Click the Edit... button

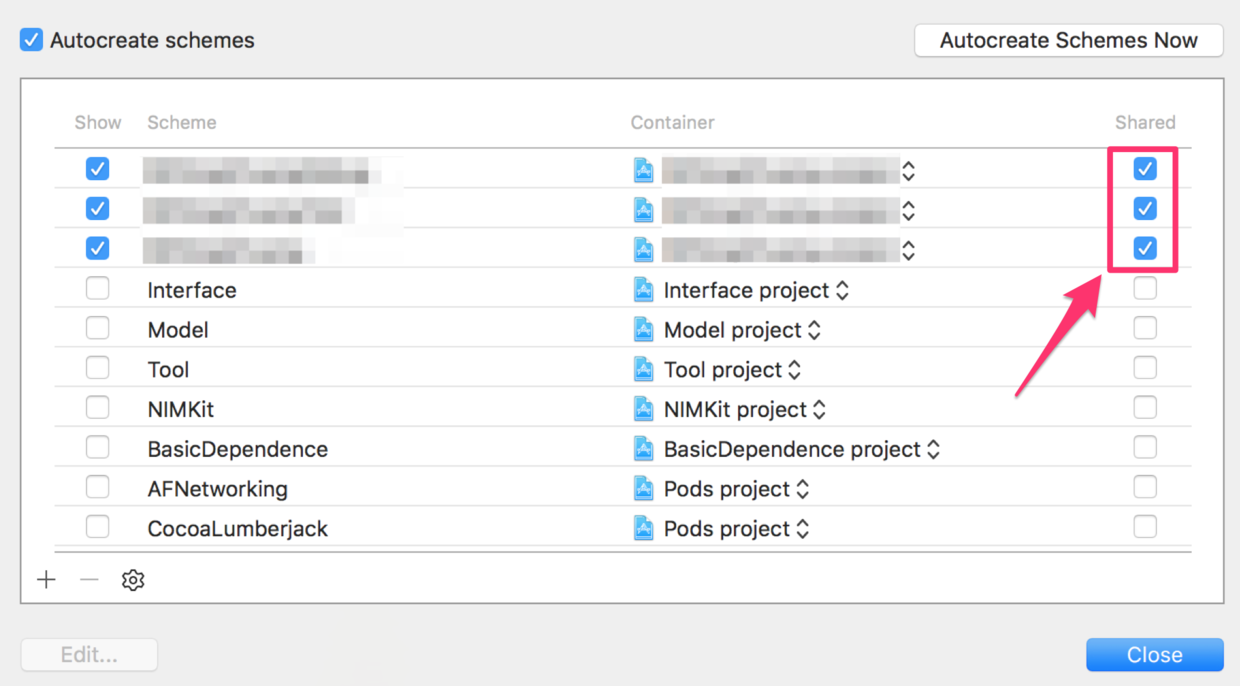89,655
